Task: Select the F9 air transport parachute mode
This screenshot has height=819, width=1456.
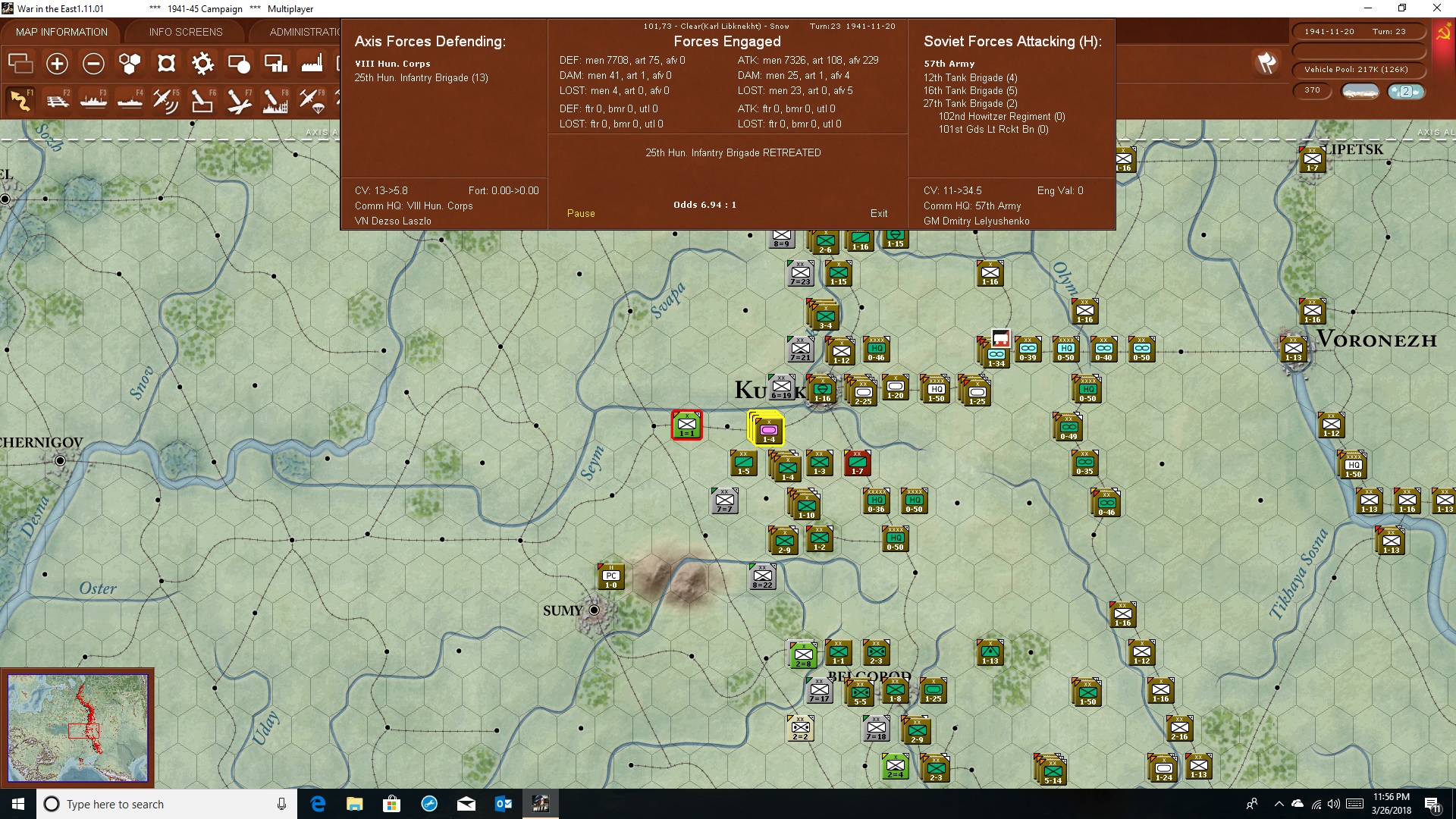Action: coord(312,101)
